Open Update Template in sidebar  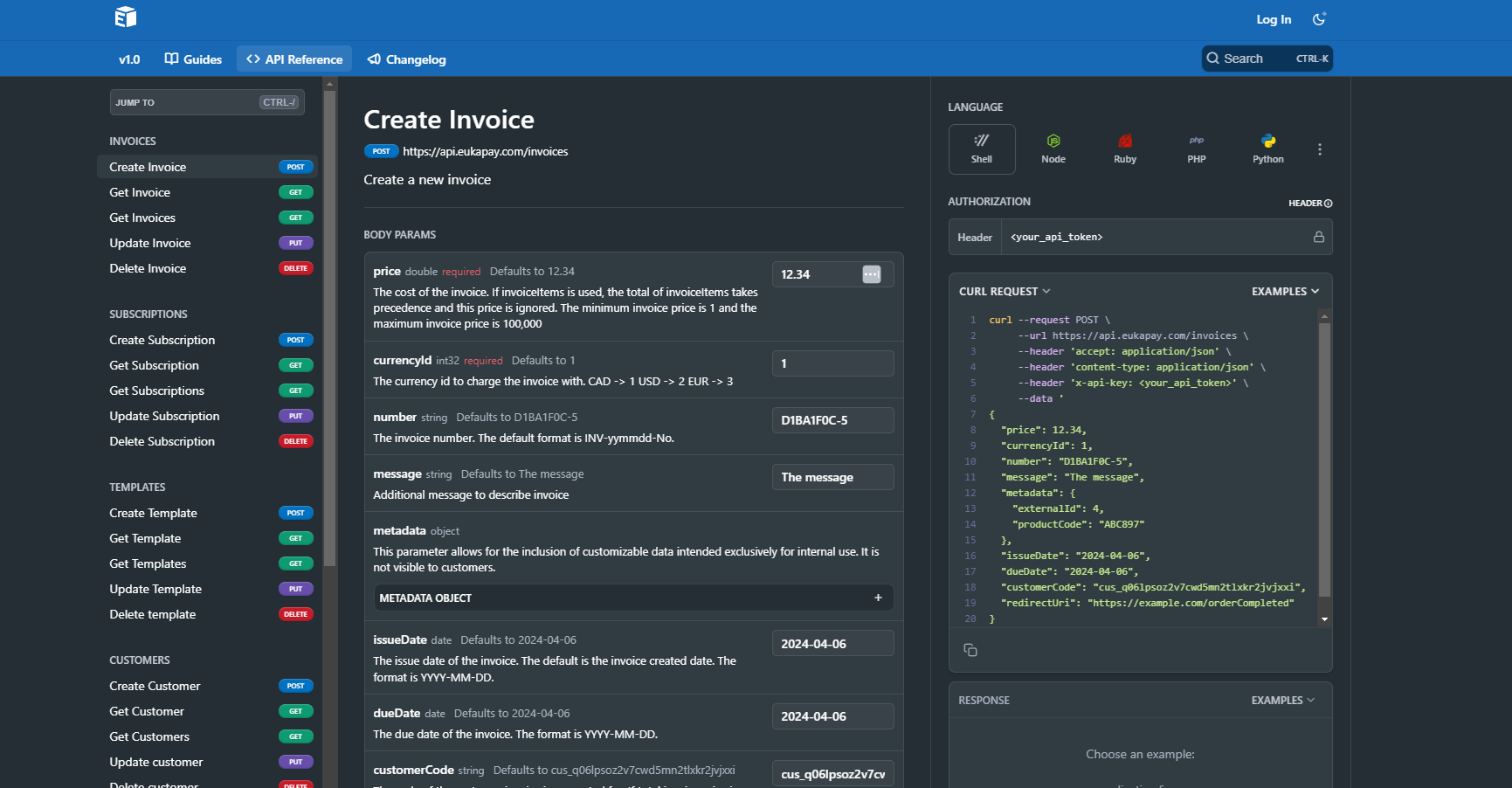point(207,589)
